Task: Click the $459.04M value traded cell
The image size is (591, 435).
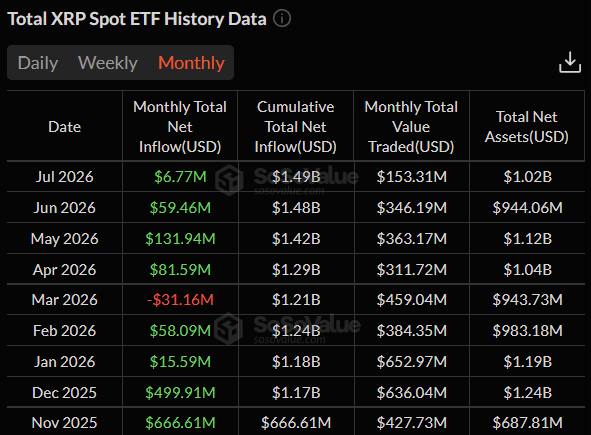Action: point(412,300)
